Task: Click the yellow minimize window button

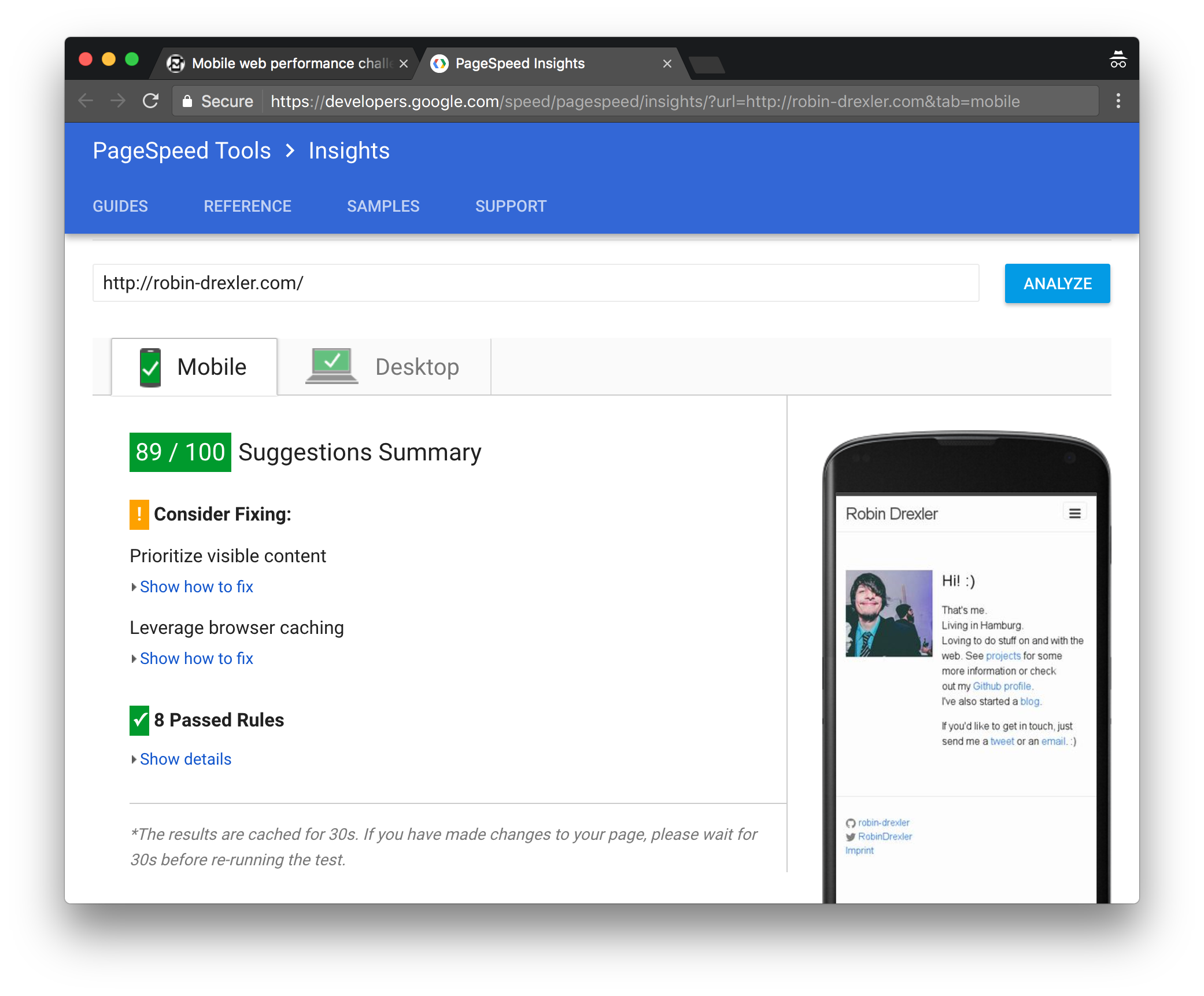Action: point(109,60)
